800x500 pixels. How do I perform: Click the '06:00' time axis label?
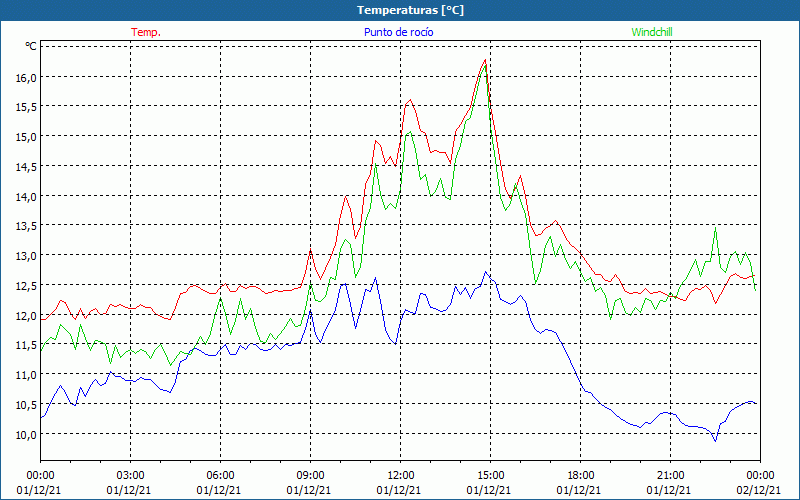coord(220,476)
